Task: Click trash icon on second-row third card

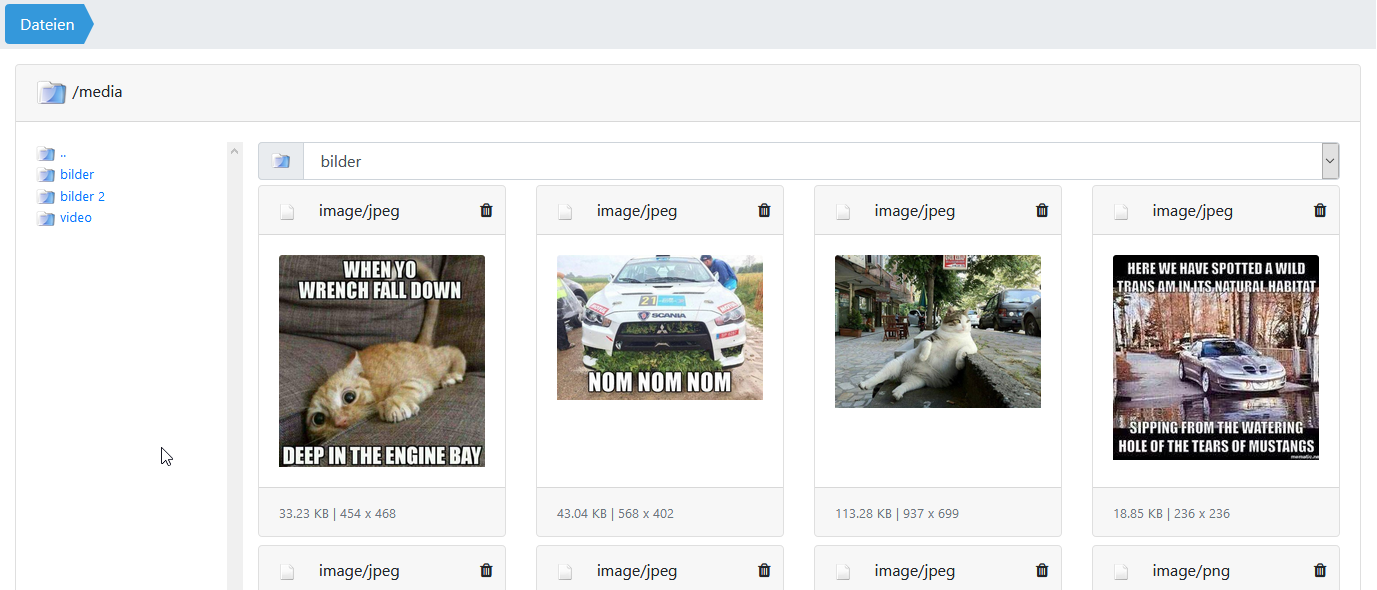Action: [x=1042, y=570]
